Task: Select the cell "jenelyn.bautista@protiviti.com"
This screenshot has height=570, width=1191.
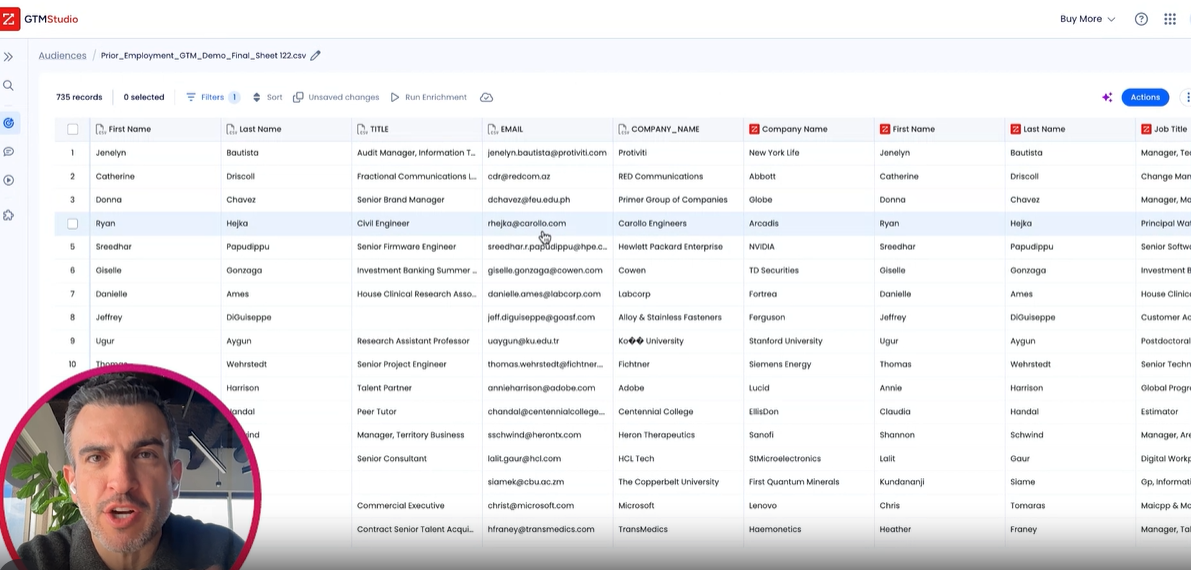Action: point(547,153)
